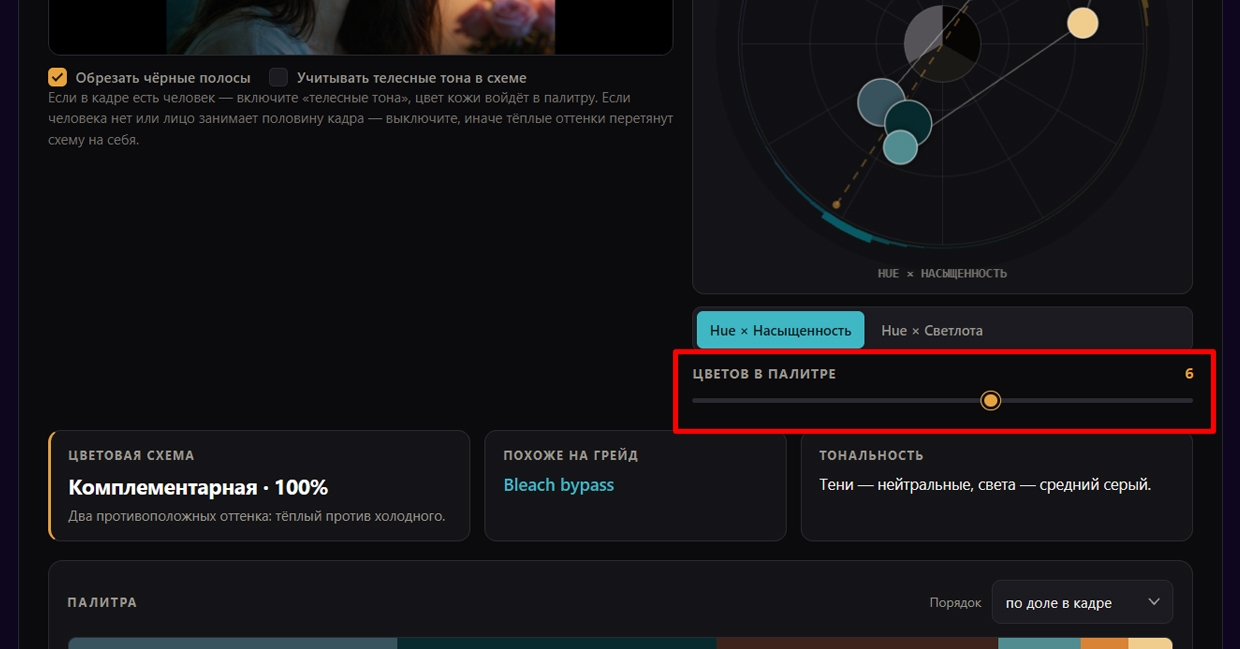
Task: Switch to the "Hue × Насыщенность" tab
Action: pyautogui.click(x=780, y=330)
